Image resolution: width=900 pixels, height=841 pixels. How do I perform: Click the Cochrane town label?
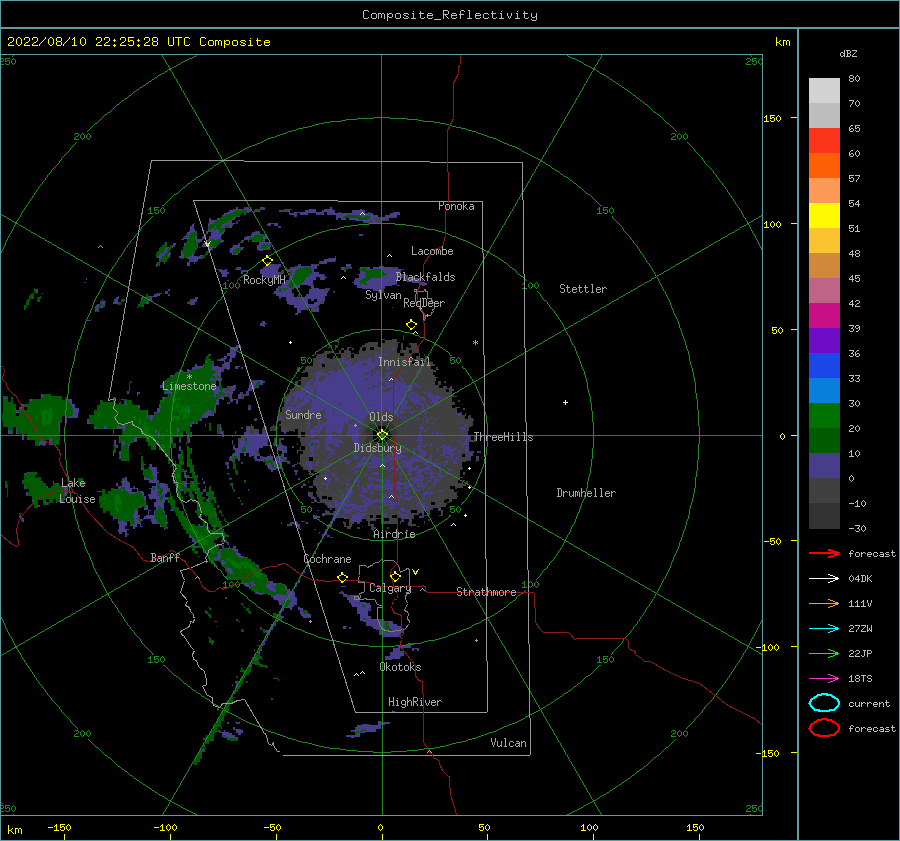coord(327,559)
